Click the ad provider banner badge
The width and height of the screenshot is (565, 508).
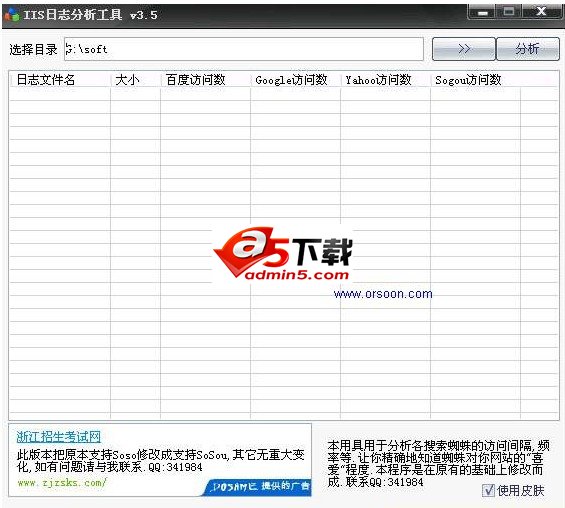click(257, 487)
